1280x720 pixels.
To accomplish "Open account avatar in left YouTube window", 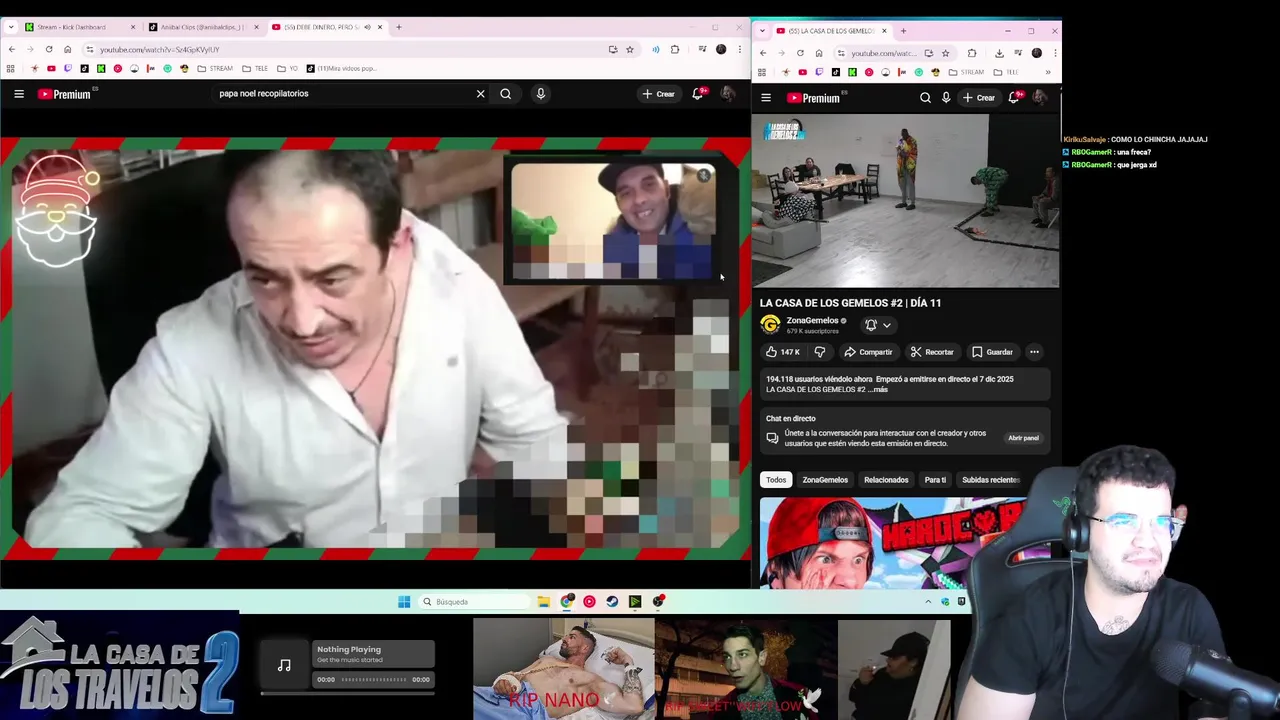I will click(x=728, y=94).
